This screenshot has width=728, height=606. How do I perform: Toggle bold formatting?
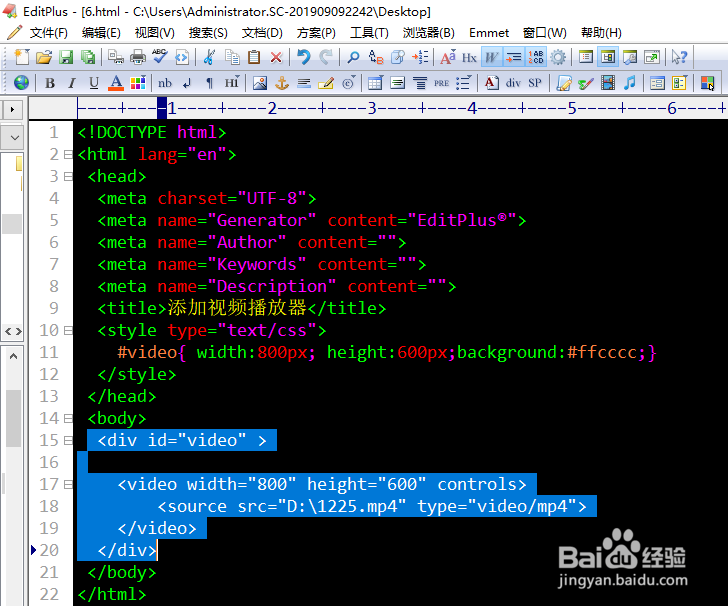50,83
